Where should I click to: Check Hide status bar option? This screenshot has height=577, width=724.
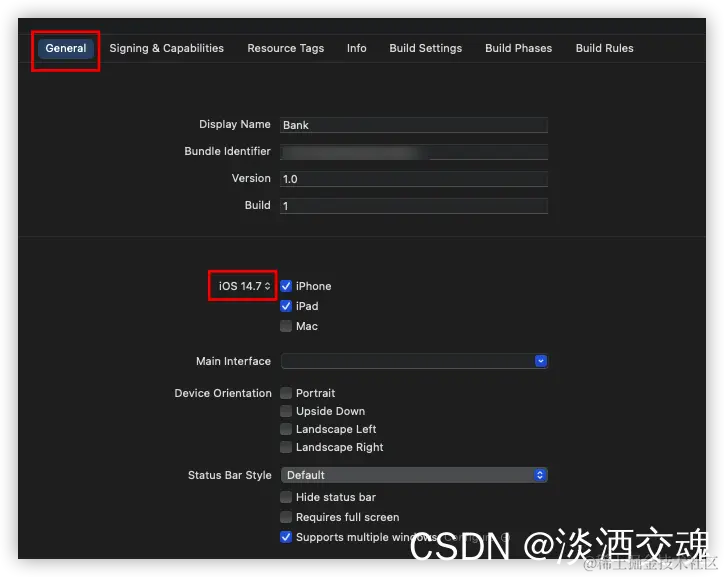[286, 497]
